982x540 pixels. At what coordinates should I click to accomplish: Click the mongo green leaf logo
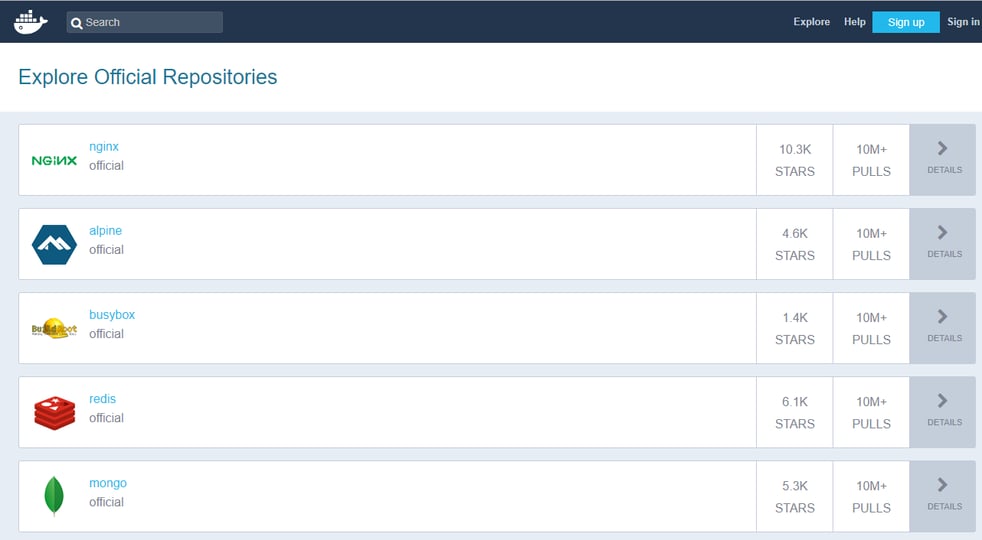[54, 496]
